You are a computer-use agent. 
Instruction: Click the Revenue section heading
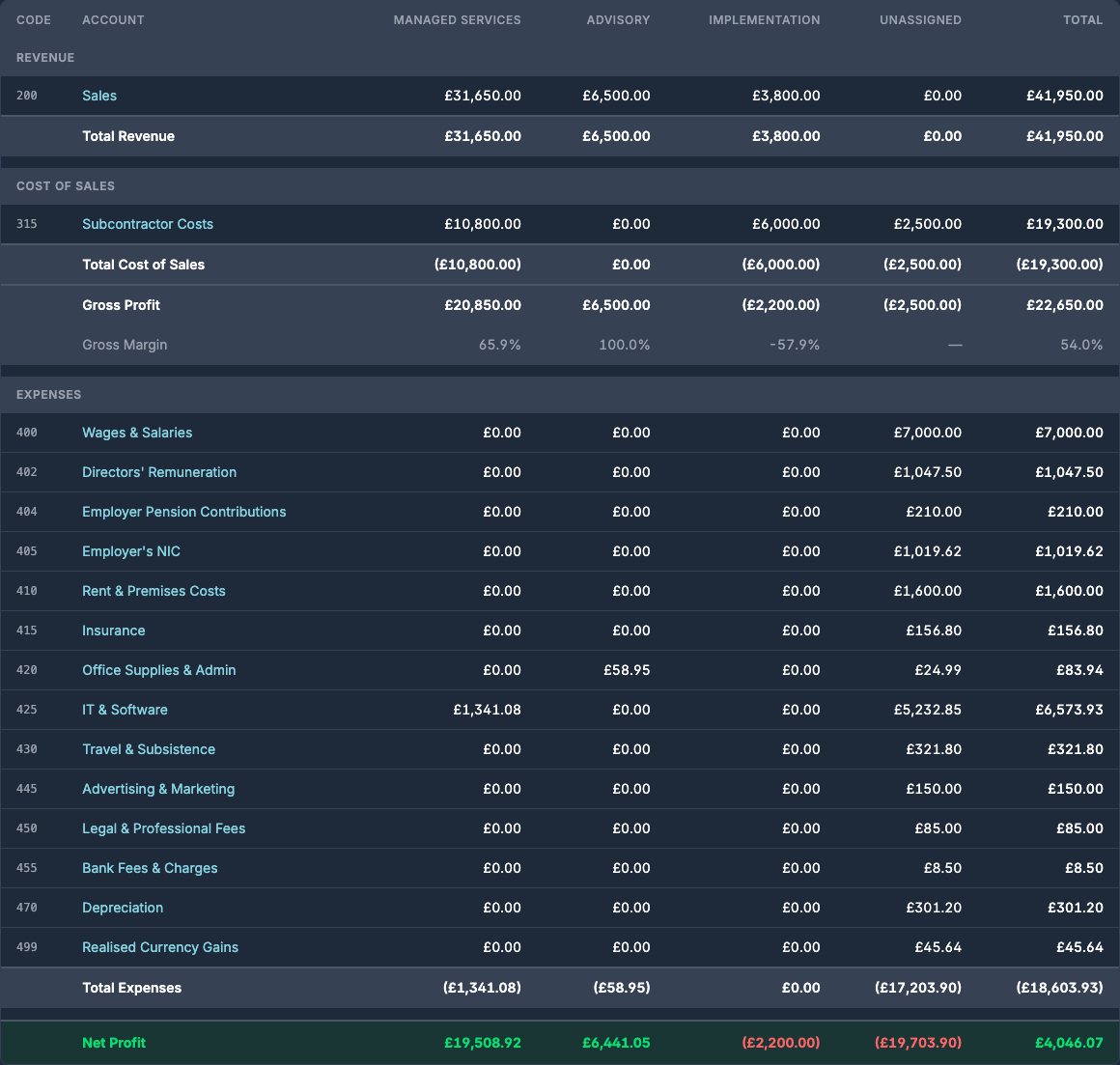45,58
